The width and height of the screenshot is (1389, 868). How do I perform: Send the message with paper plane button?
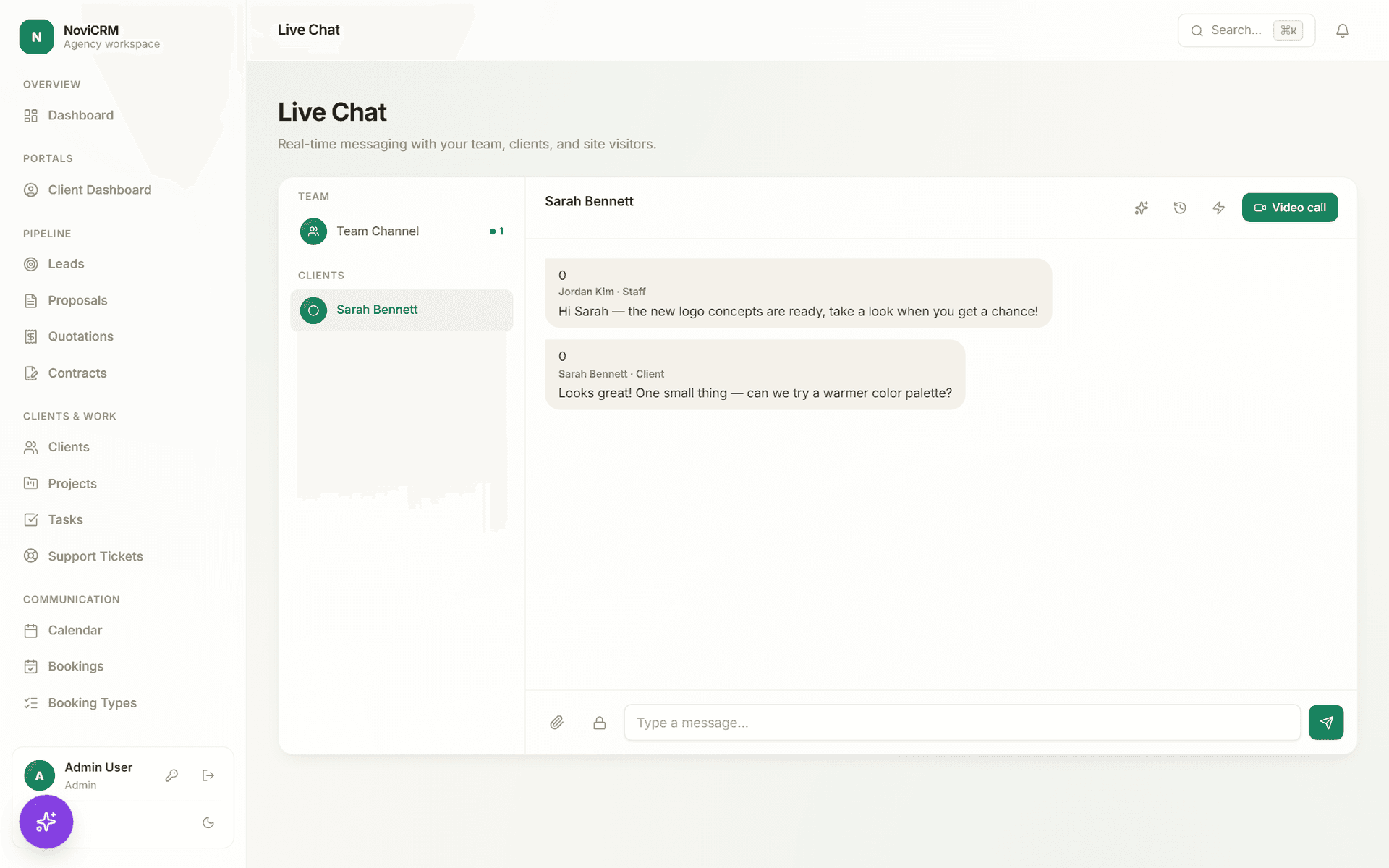coord(1326,723)
